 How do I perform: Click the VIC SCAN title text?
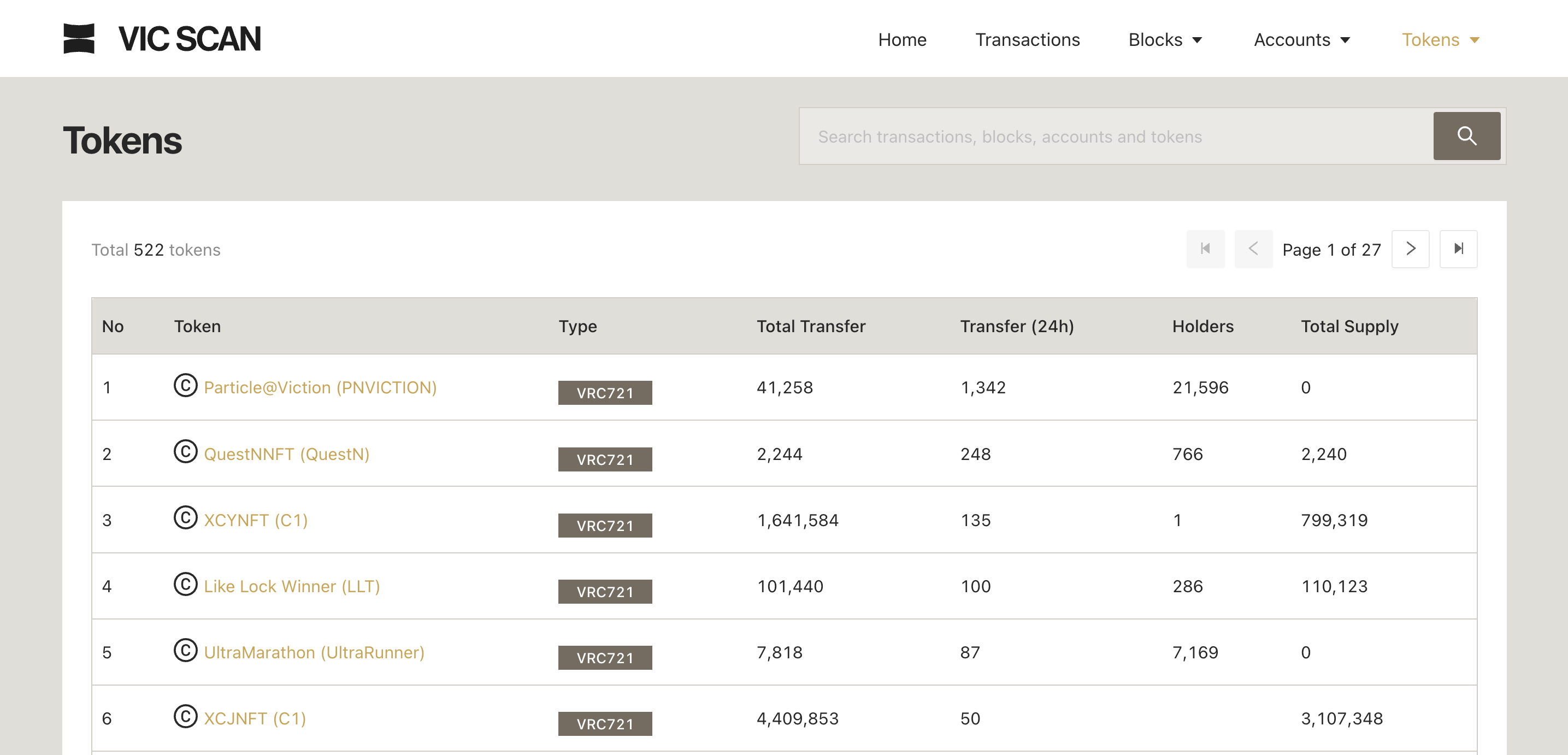coord(189,39)
